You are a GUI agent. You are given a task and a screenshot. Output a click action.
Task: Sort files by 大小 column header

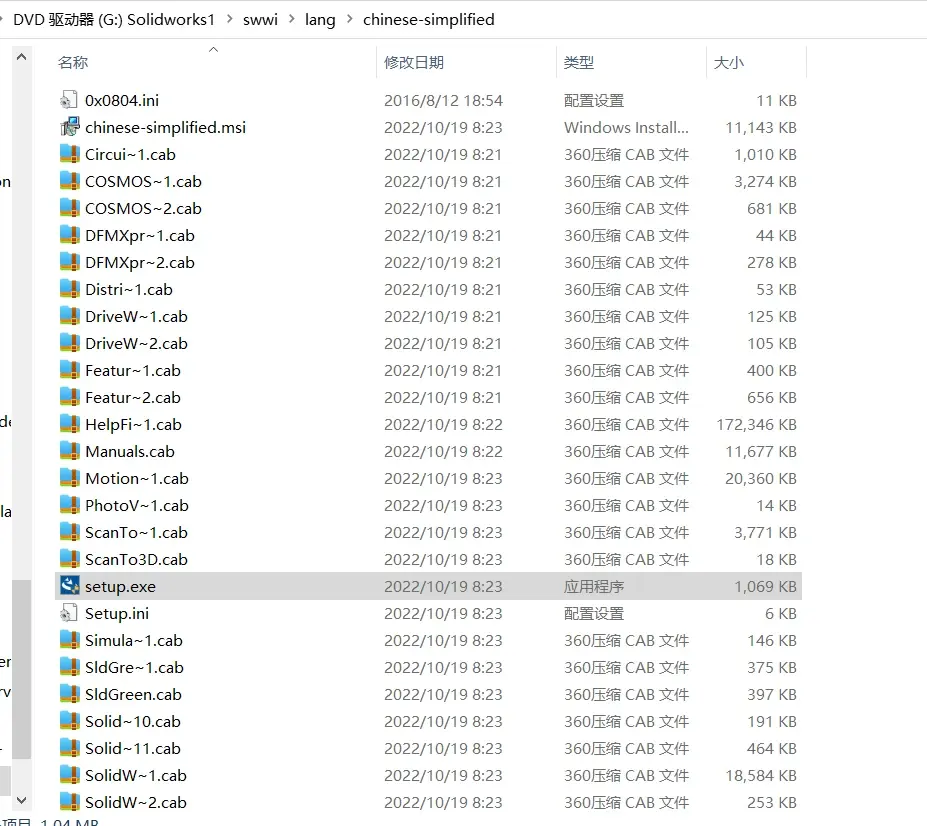pos(728,63)
